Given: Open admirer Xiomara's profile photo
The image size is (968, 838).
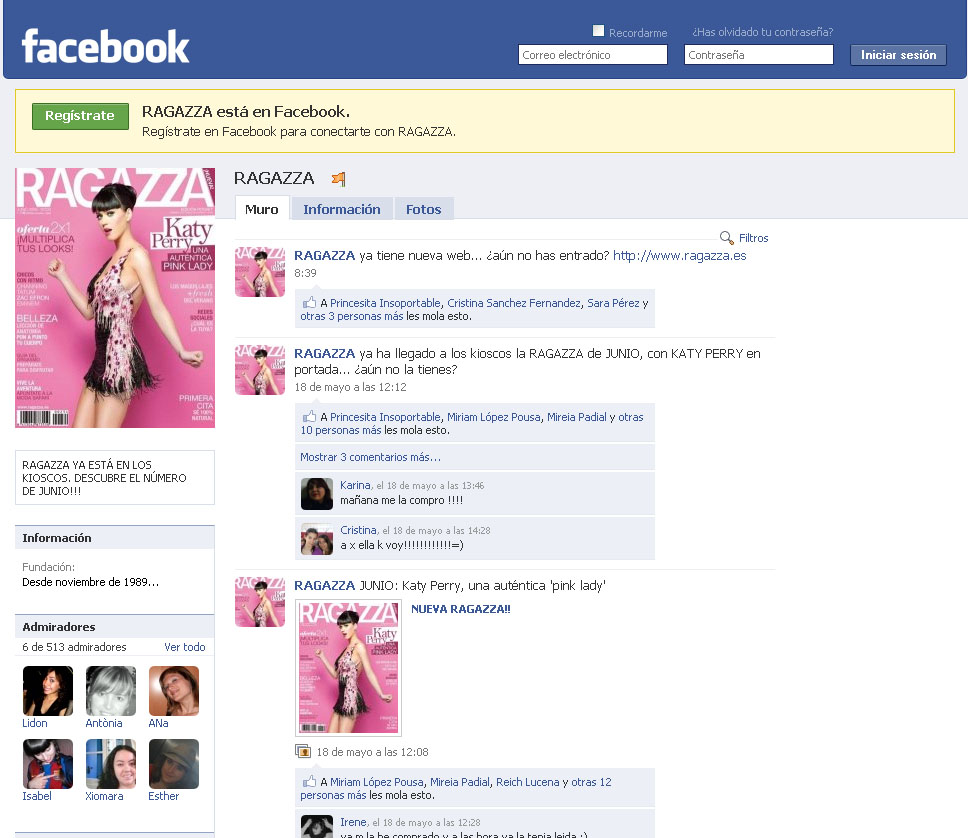Looking at the screenshot, I should [111, 764].
